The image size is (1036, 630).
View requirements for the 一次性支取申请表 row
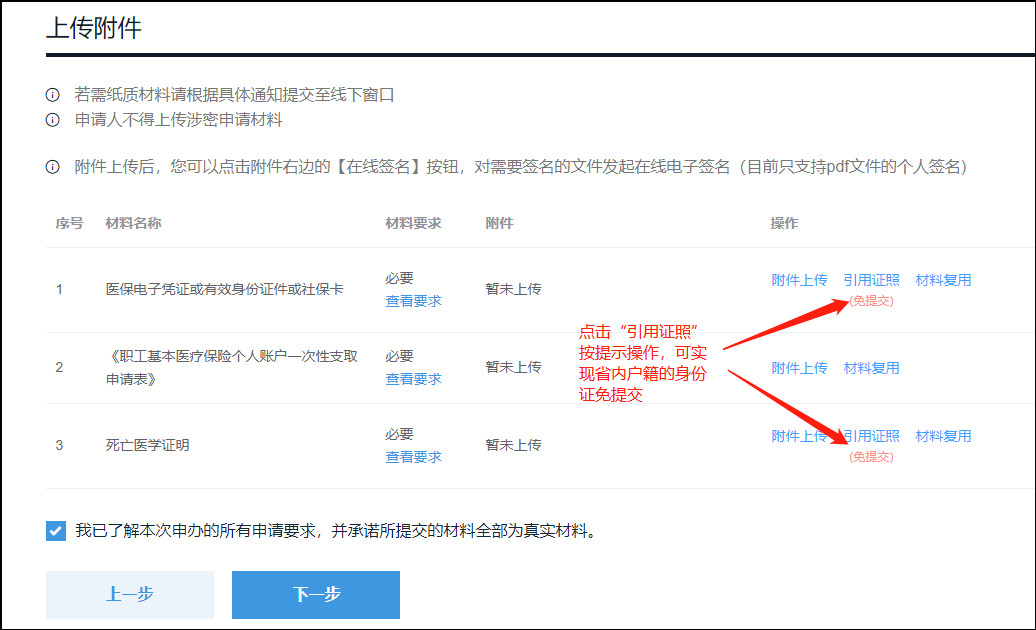tap(413, 379)
